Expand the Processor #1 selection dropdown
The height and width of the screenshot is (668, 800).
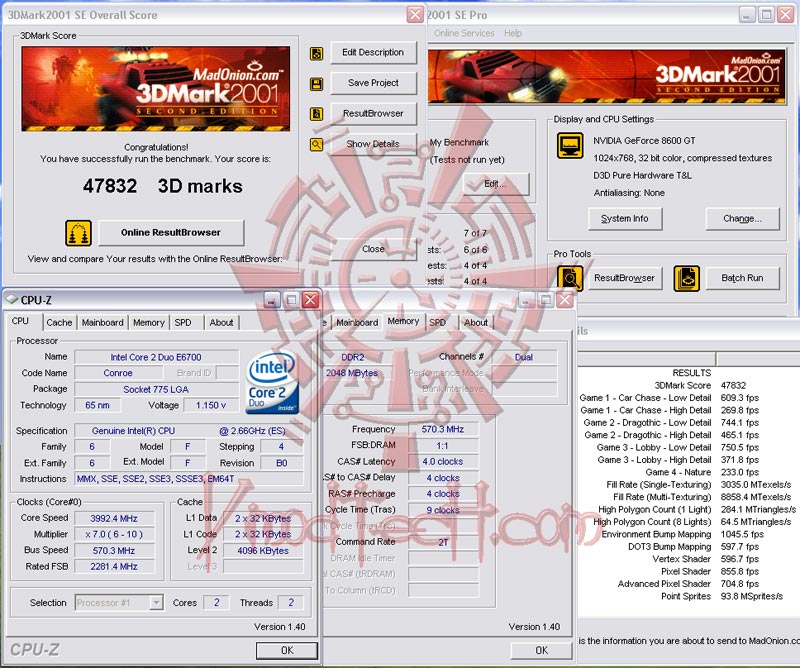pyautogui.click(x=157, y=603)
